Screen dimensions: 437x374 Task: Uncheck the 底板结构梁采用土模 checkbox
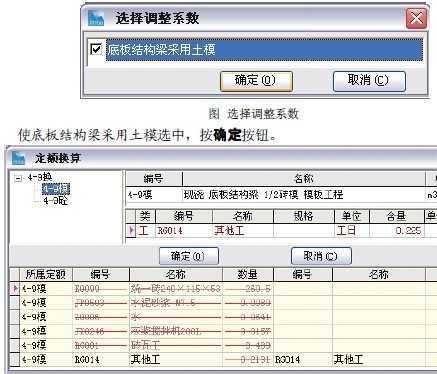96,50
